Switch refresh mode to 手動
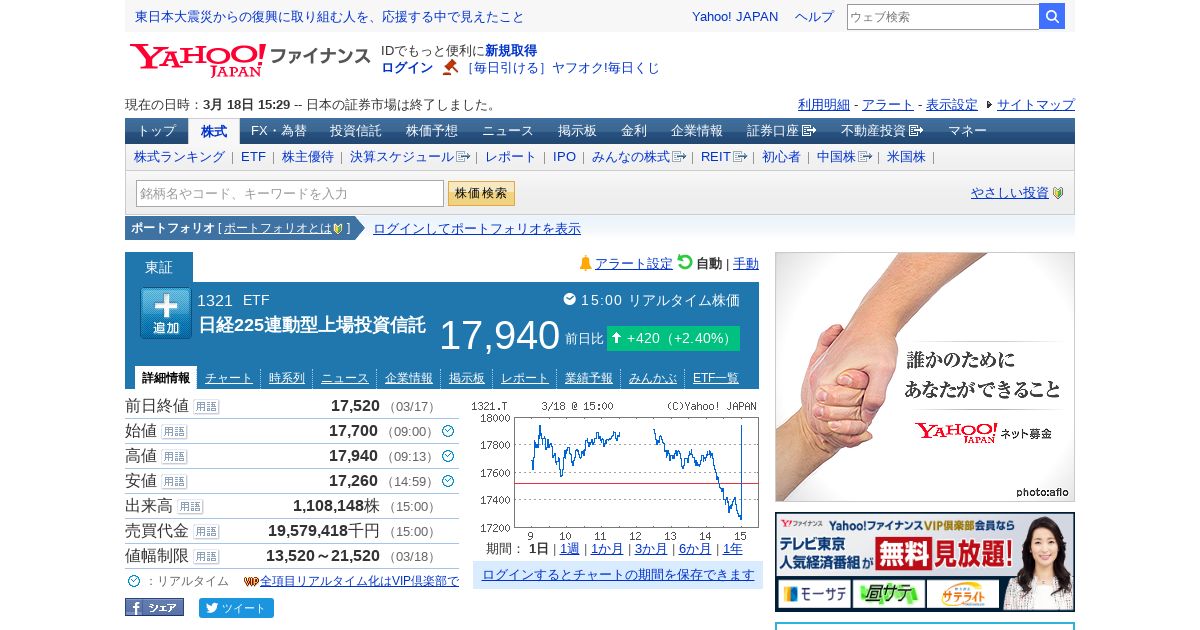Screen dimensions: 1200x630 [746, 264]
